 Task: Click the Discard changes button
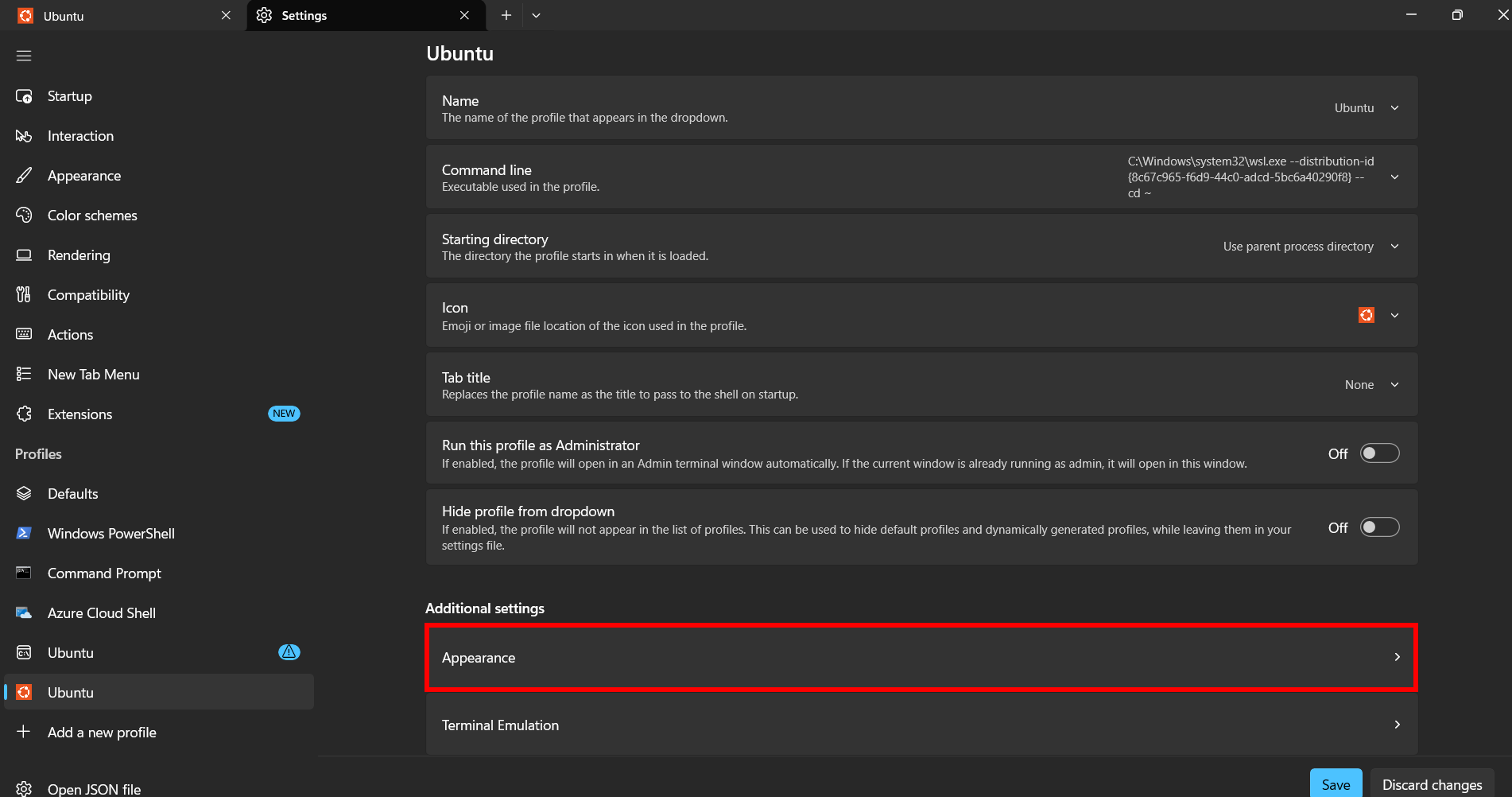[1432, 783]
